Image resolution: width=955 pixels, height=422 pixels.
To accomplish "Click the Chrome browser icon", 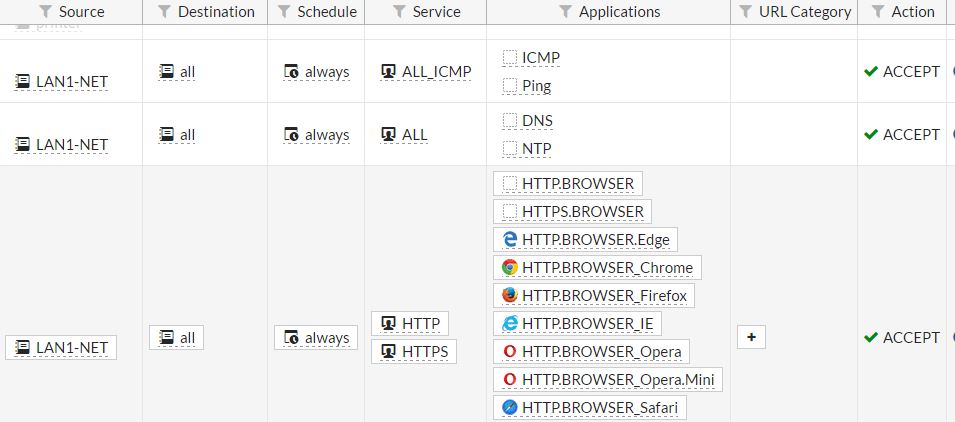I will tap(510, 268).
